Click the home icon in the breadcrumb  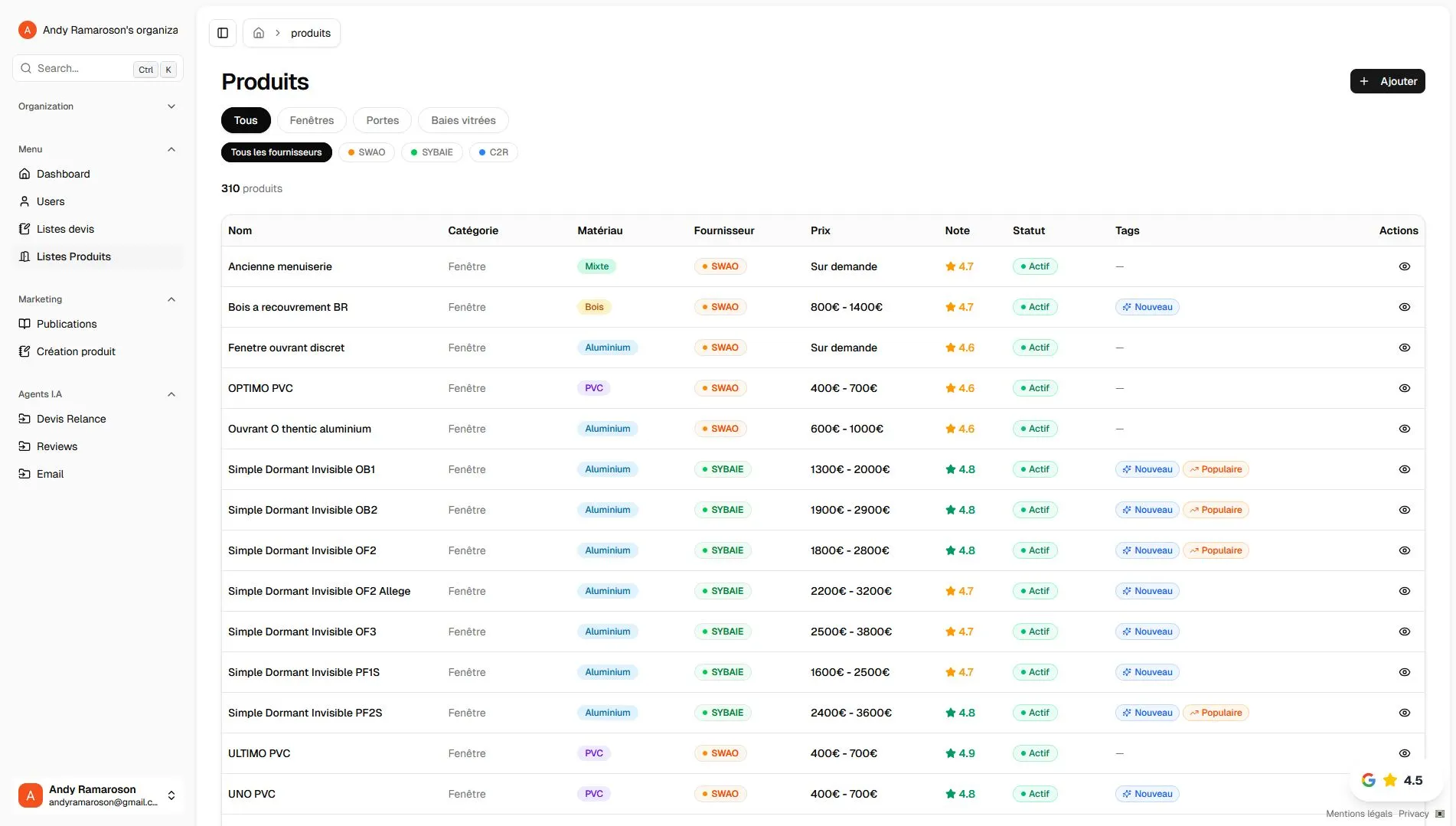tap(258, 32)
